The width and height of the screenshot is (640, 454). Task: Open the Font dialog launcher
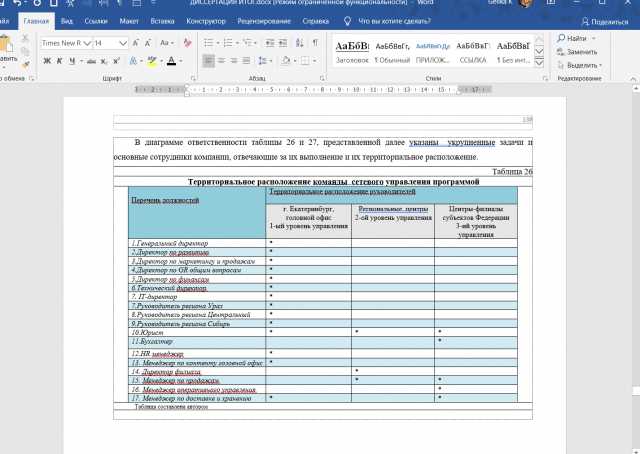coord(193,78)
